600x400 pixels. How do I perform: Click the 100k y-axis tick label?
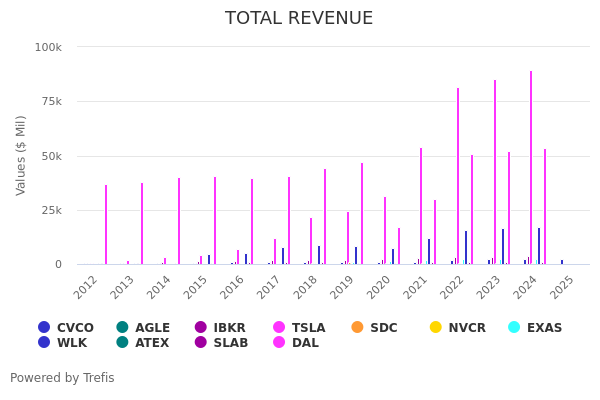(x=48, y=47)
